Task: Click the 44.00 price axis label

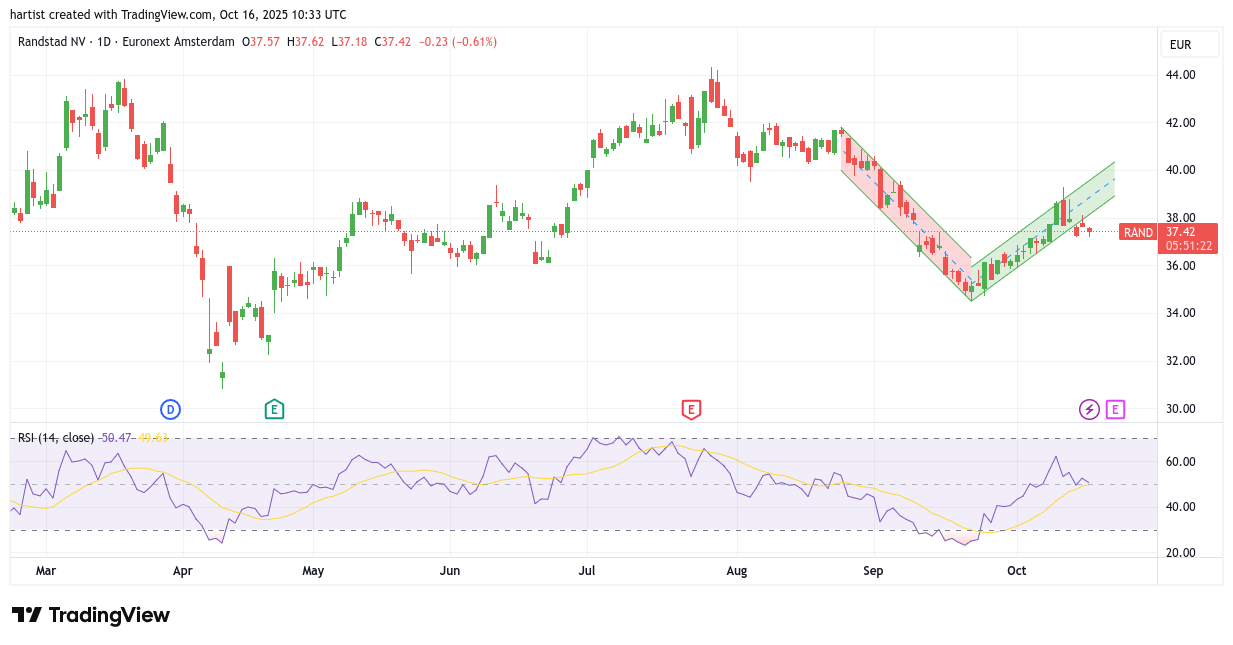Action: (x=1181, y=75)
